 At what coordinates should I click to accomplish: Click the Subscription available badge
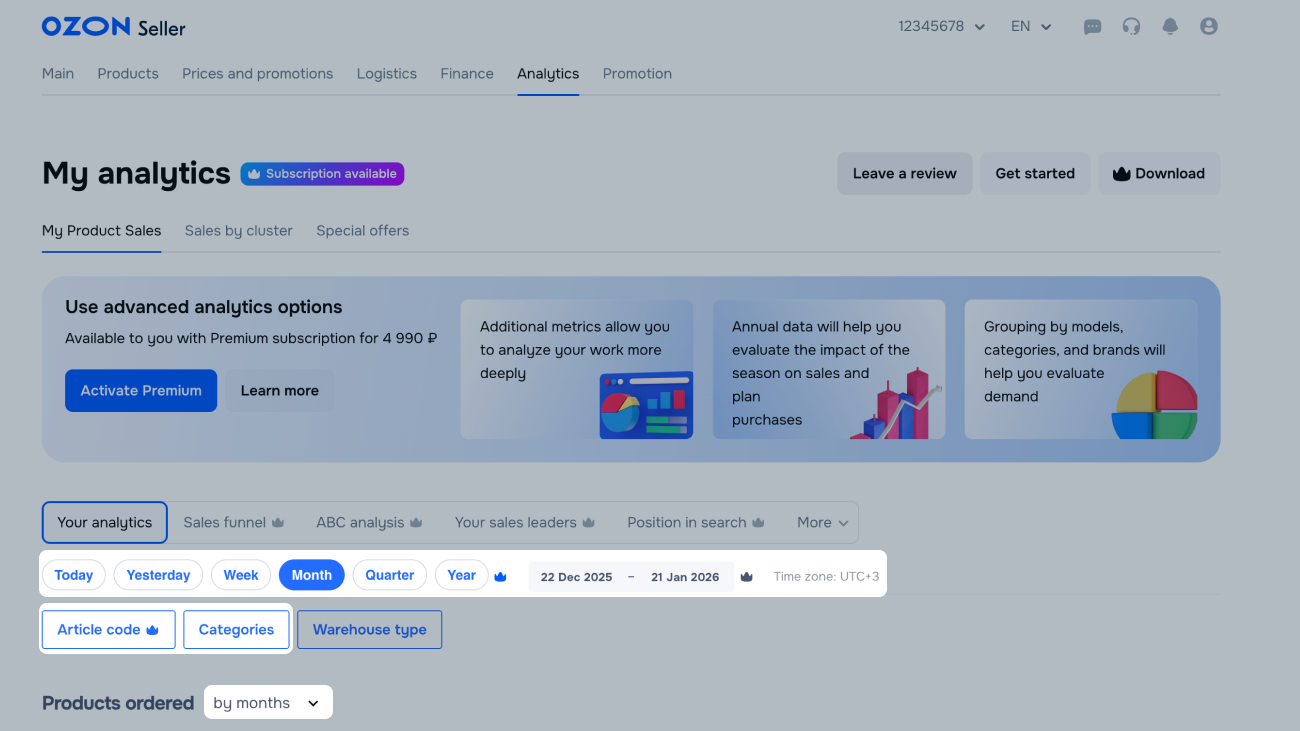coord(322,174)
